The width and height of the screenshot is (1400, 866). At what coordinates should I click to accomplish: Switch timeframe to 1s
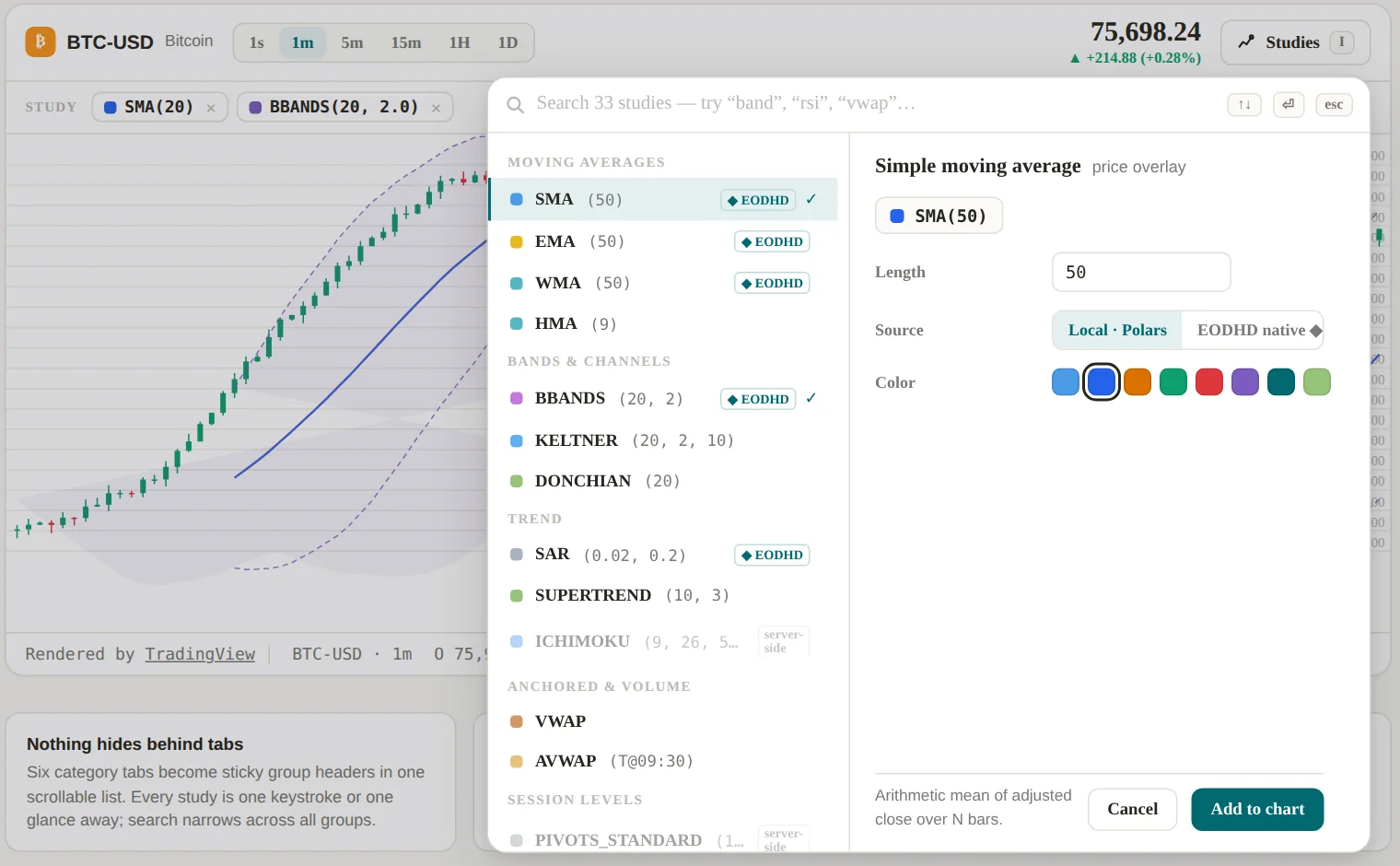pos(257,43)
